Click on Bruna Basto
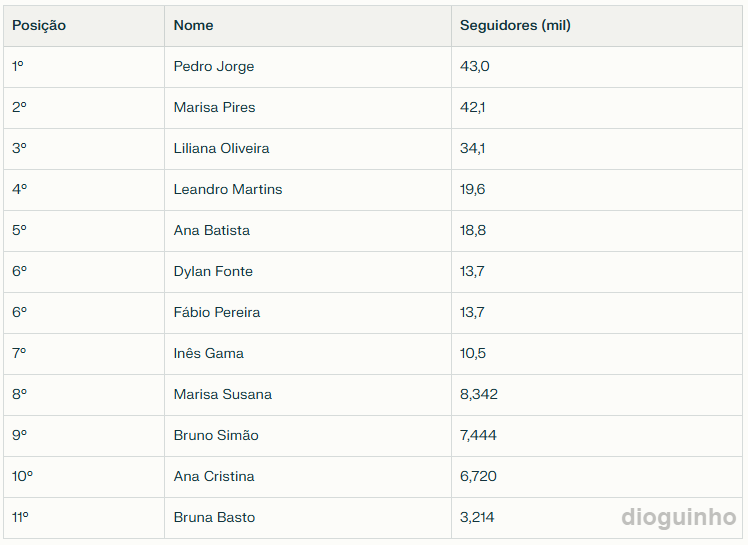Screen dimensions: 748x545 [x=214, y=517]
